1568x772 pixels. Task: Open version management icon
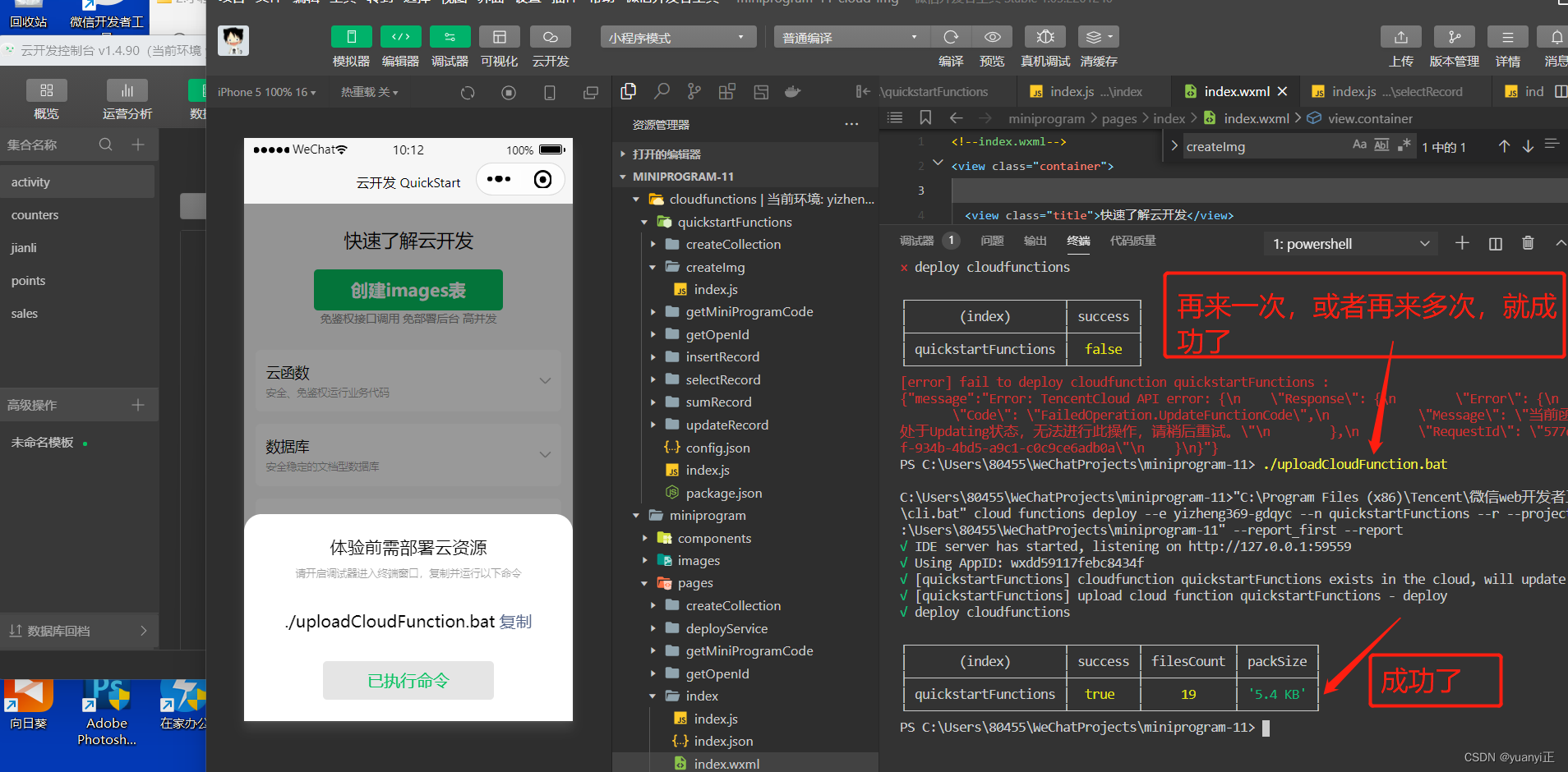click(1454, 37)
